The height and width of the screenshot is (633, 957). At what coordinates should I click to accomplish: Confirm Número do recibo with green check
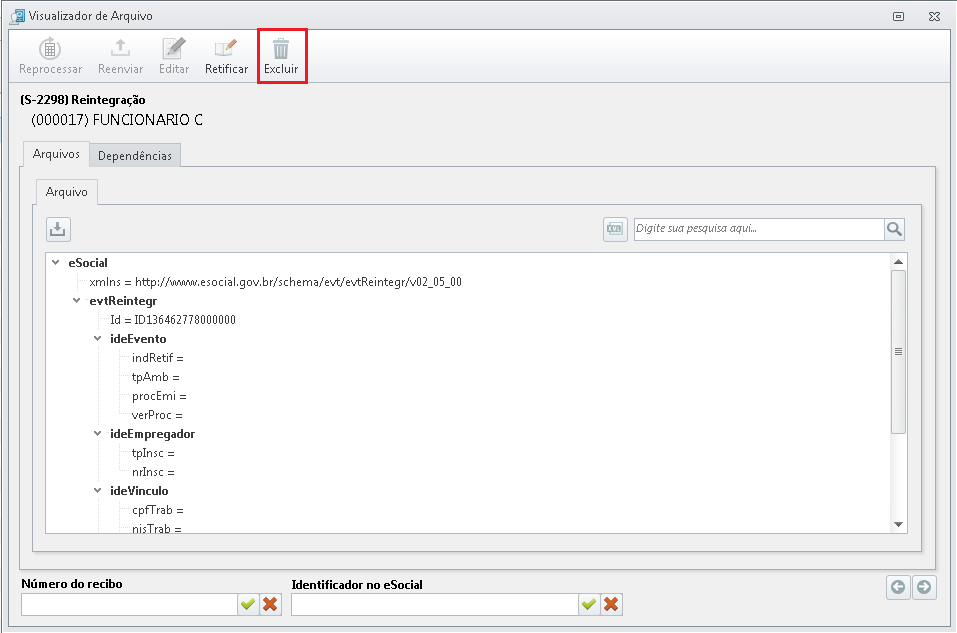coord(248,604)
